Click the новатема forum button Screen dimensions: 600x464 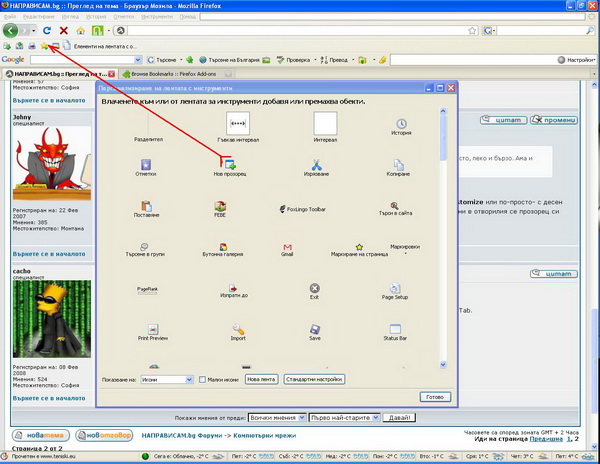[41, 435]
